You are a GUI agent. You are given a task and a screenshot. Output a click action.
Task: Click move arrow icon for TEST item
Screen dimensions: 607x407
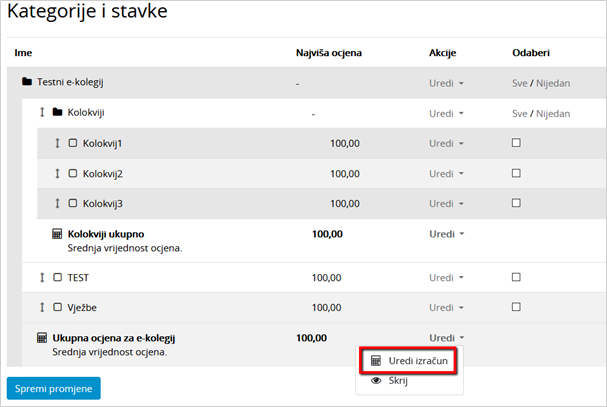tap(42, 277)
